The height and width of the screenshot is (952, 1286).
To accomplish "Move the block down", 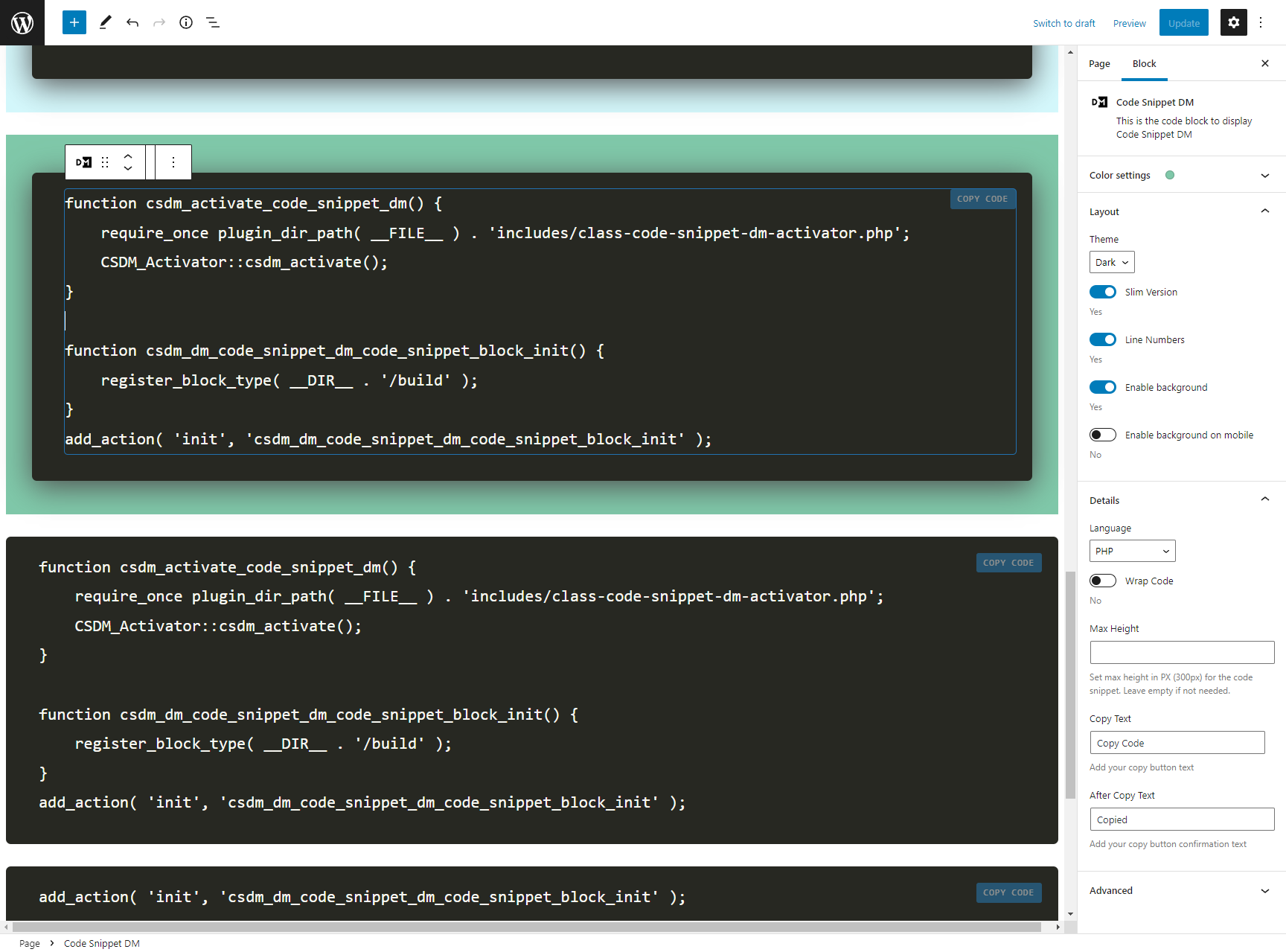I will pos(128,168).
